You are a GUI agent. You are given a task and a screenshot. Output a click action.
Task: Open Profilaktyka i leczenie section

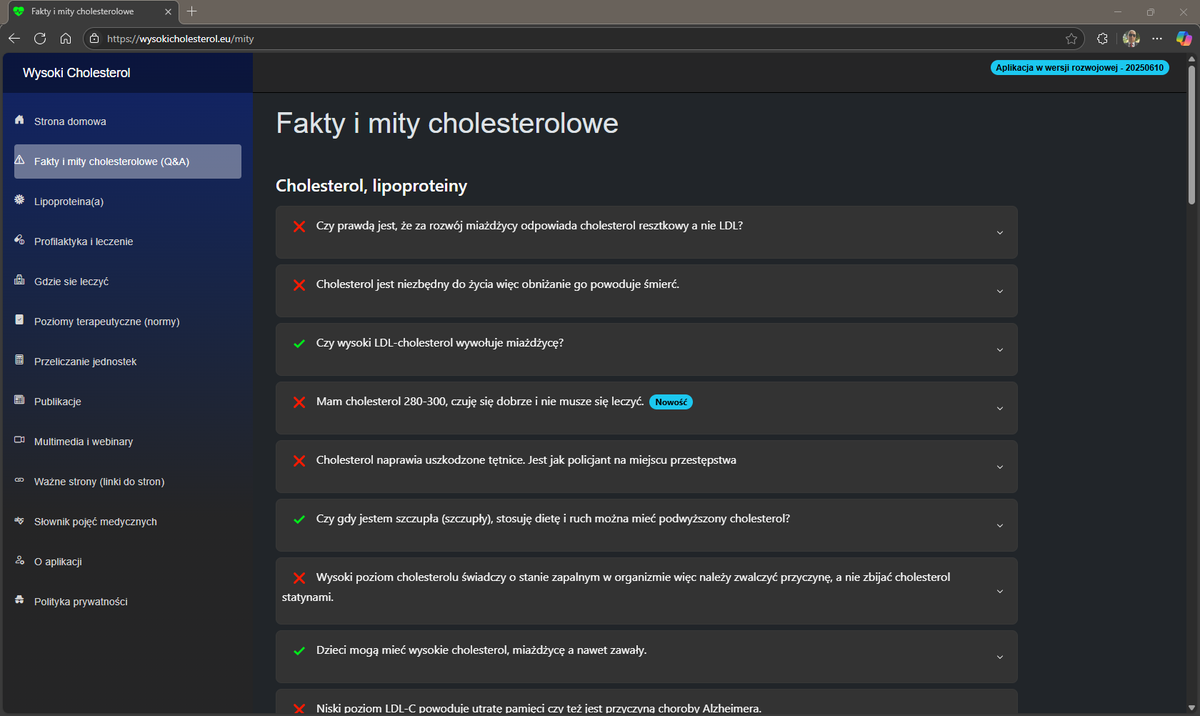[127, 241]
